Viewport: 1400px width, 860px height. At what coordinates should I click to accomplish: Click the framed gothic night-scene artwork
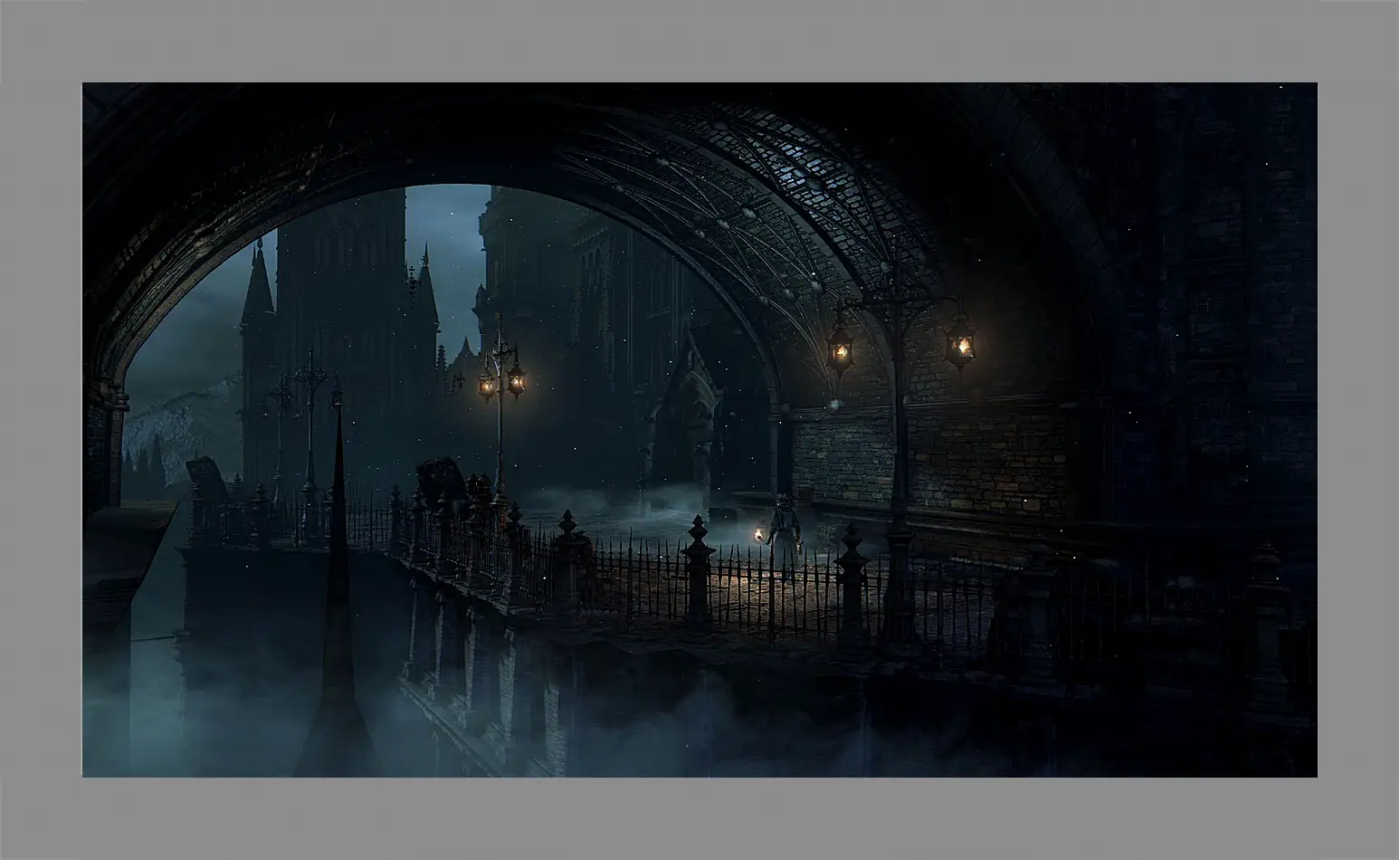point(700,430)
